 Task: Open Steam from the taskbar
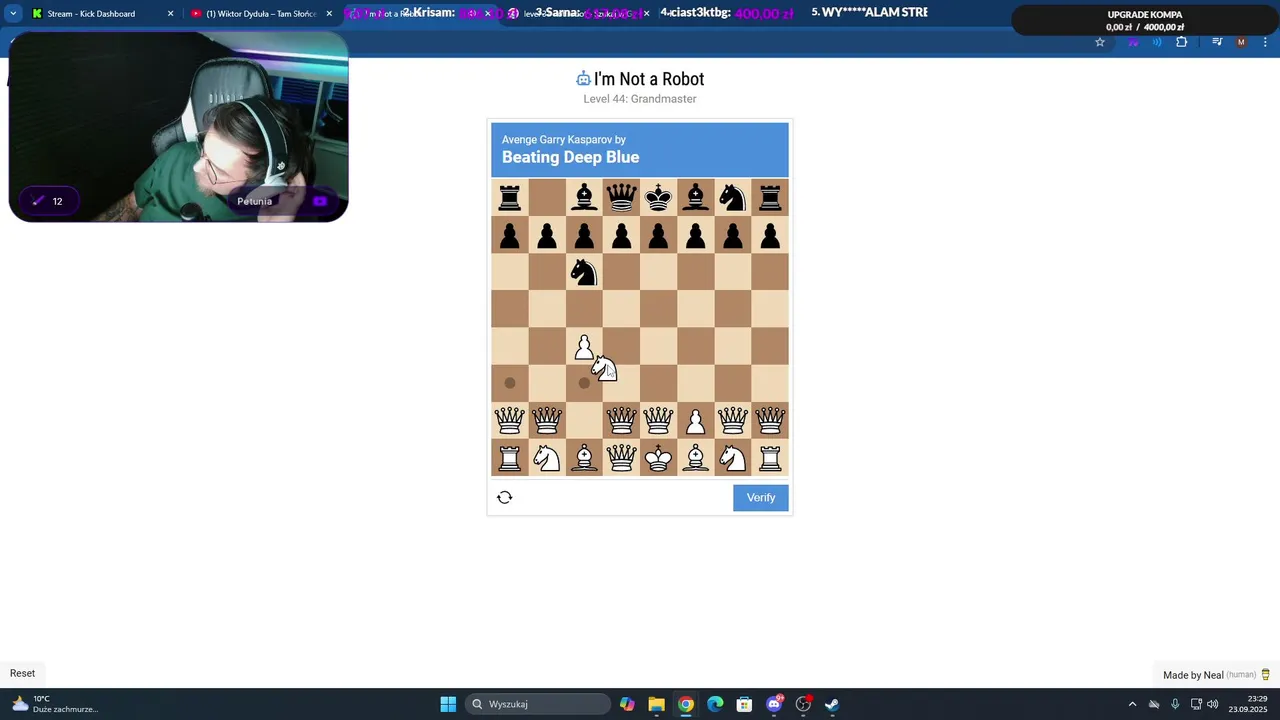(832, 704)
